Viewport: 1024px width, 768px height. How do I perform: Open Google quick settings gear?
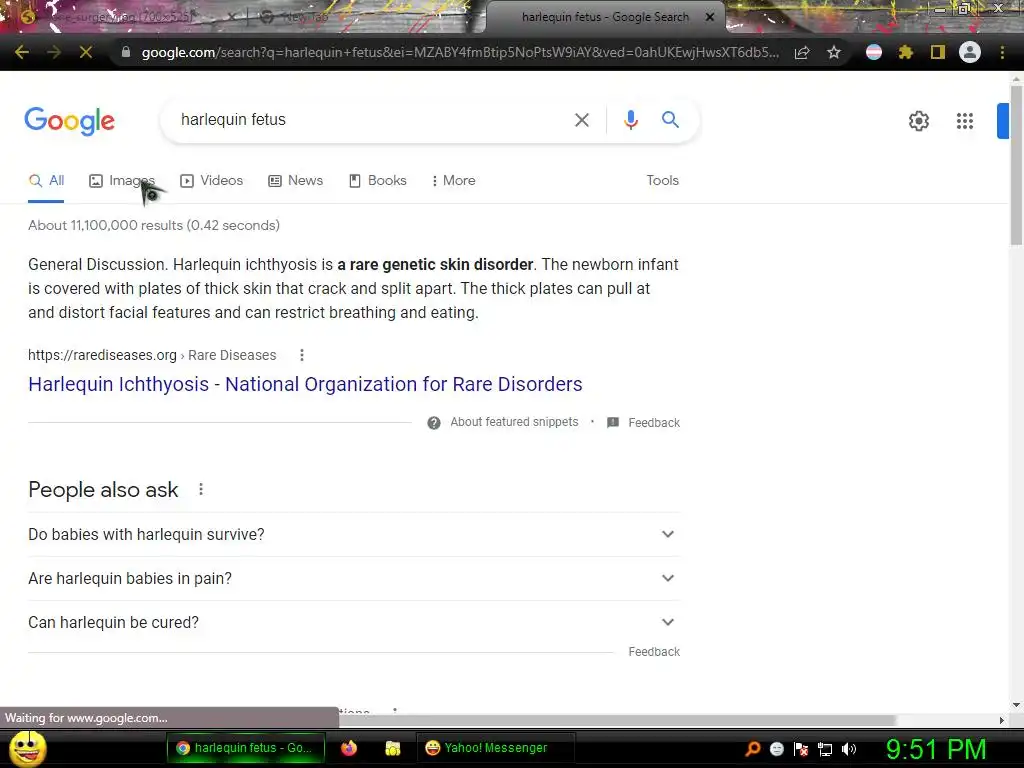(x=919, y=121)
